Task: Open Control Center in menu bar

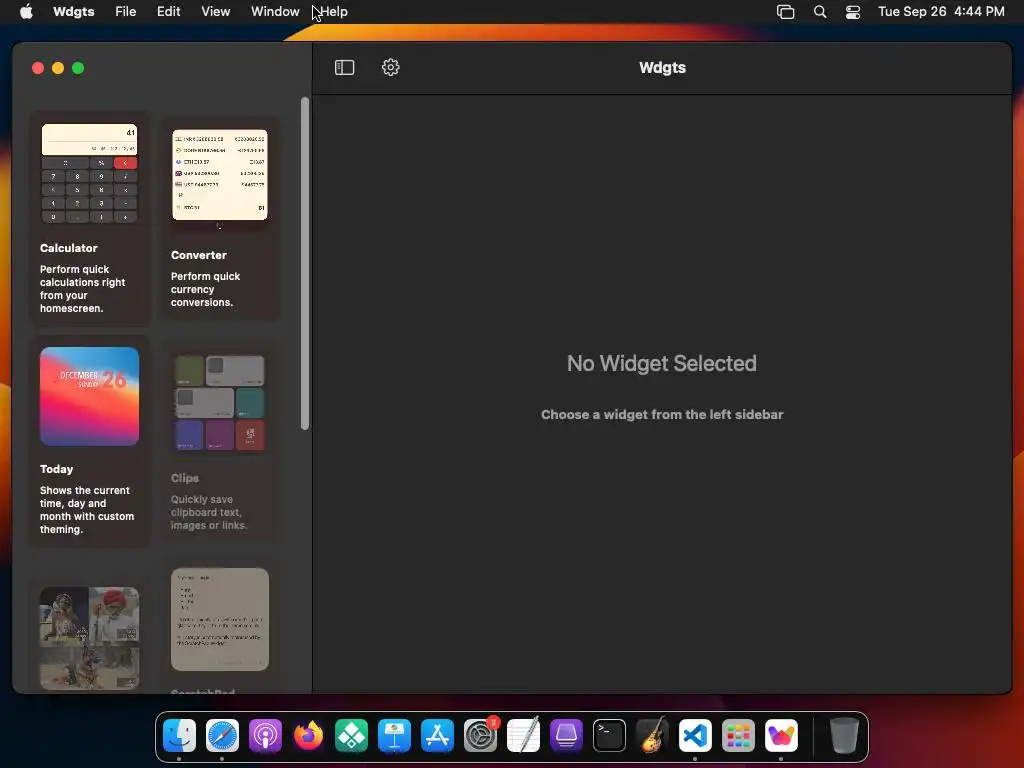Action: click(853, 11)
